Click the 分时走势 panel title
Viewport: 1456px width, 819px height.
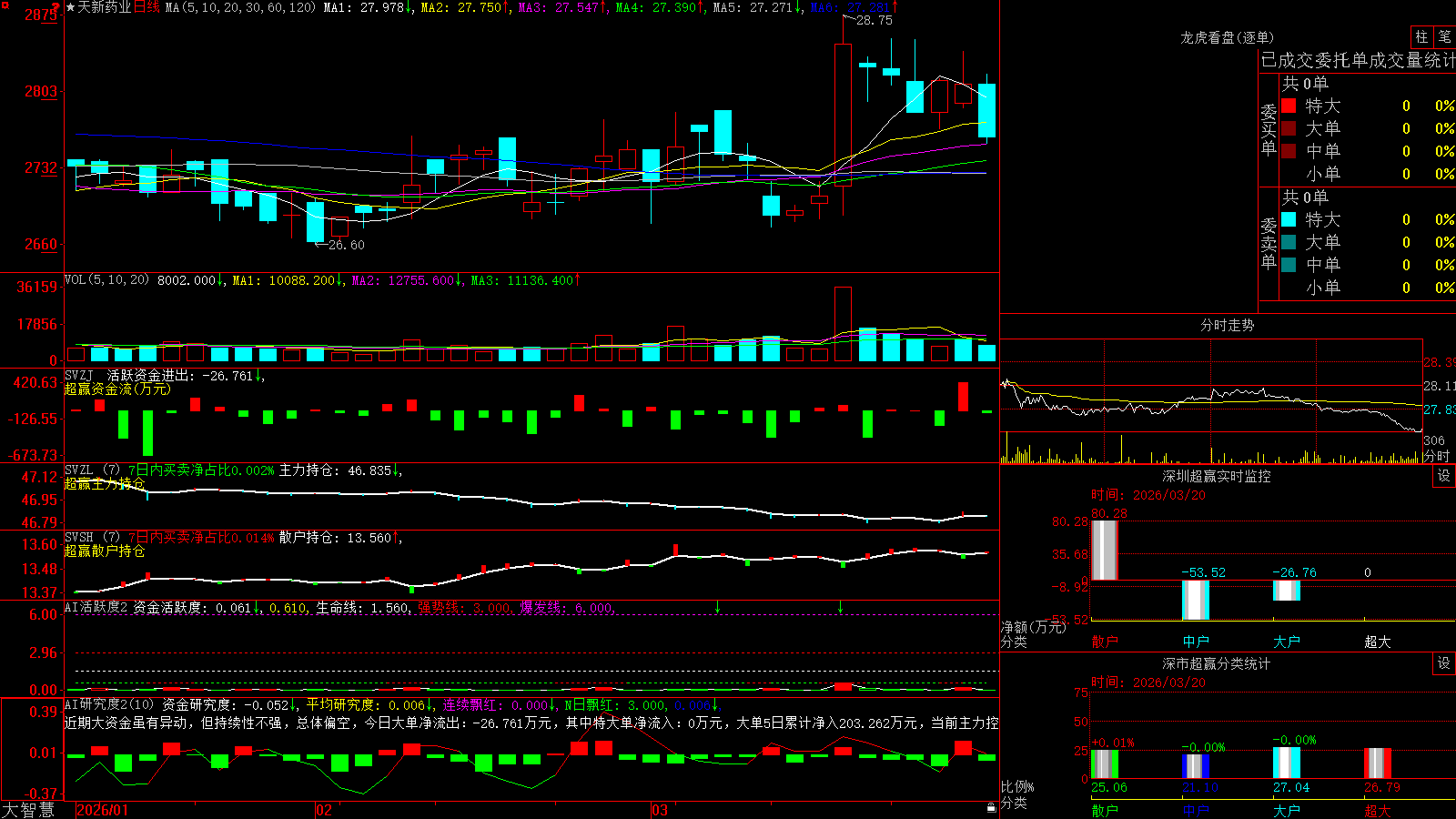1227,325
